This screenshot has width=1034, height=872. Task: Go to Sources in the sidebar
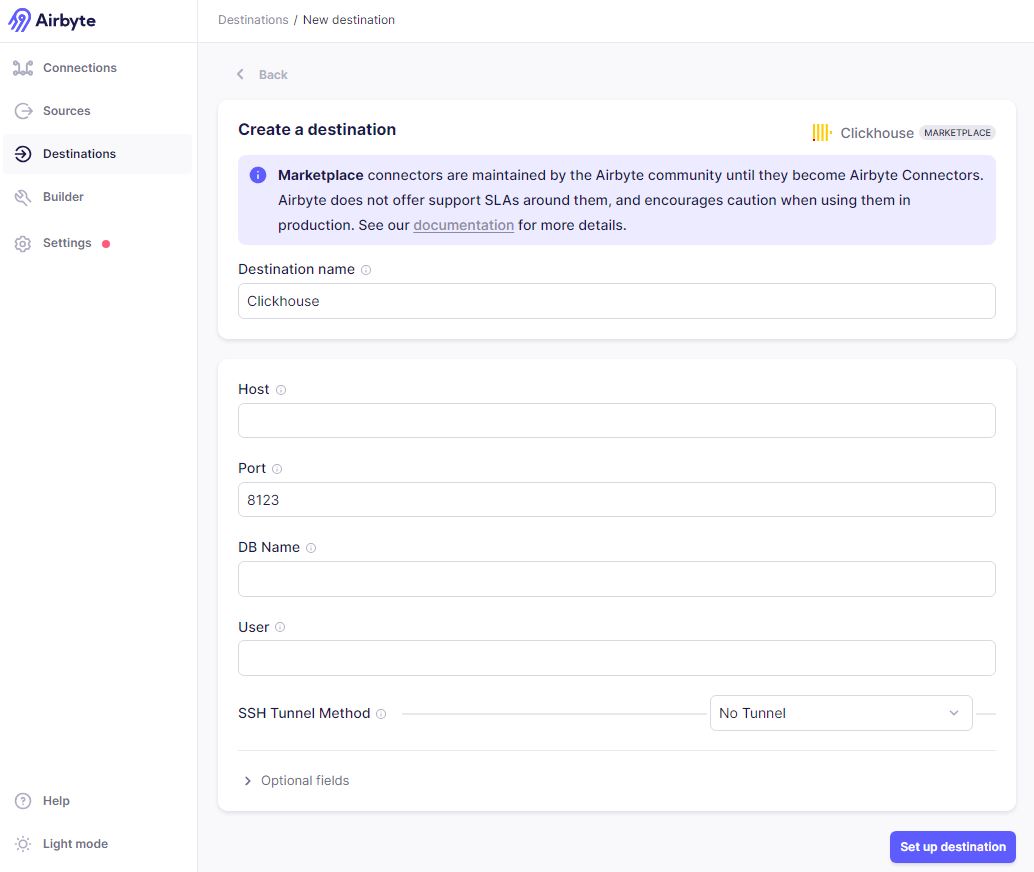98,111
